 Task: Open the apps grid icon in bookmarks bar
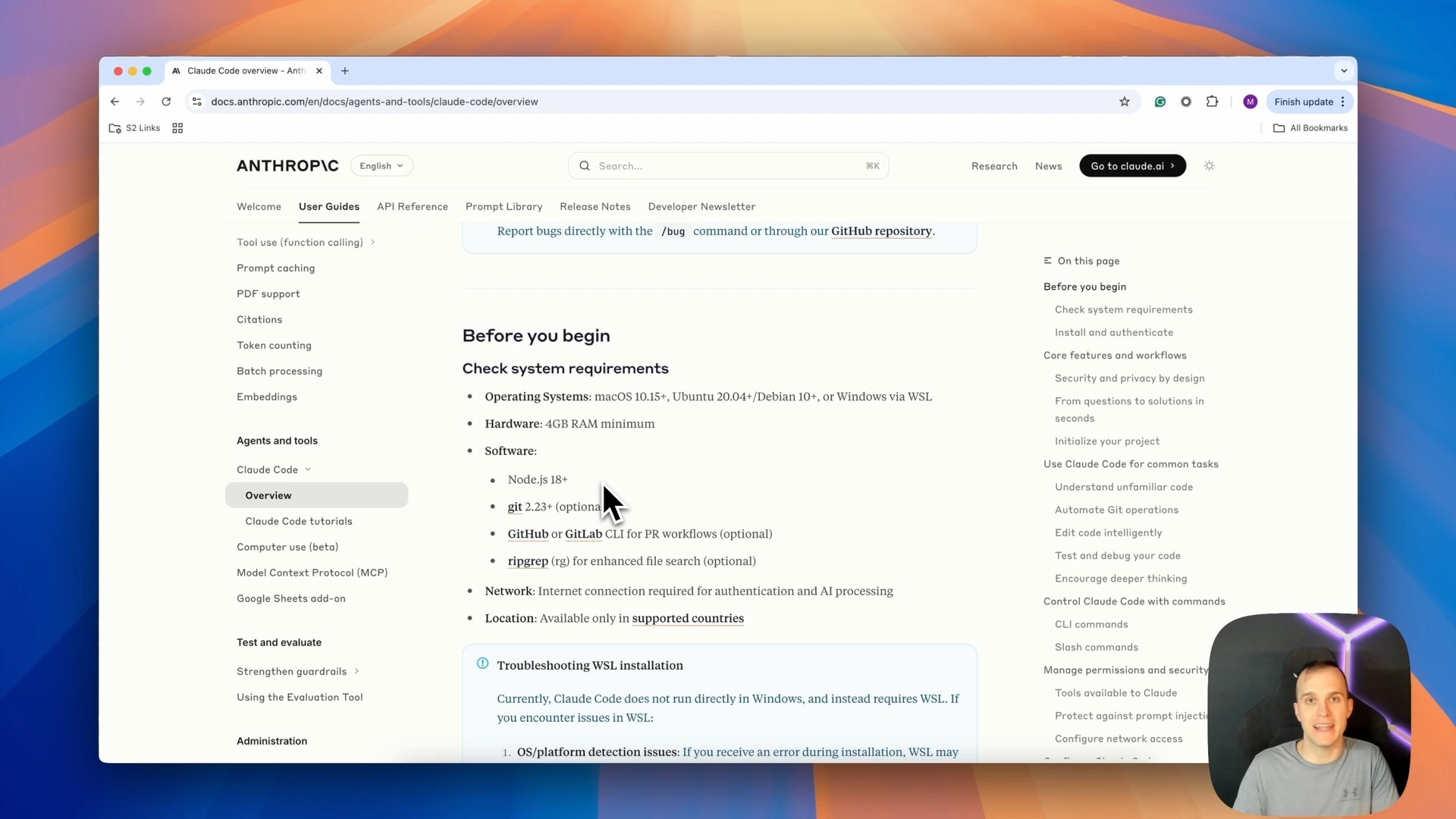pos(177,128)
